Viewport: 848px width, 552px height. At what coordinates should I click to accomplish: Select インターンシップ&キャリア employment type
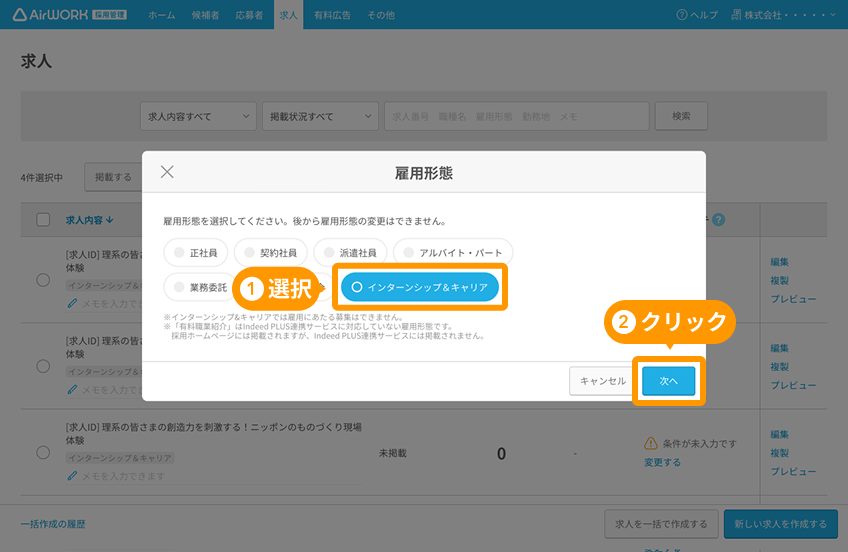pyautogui.click(x=420, y=287)
